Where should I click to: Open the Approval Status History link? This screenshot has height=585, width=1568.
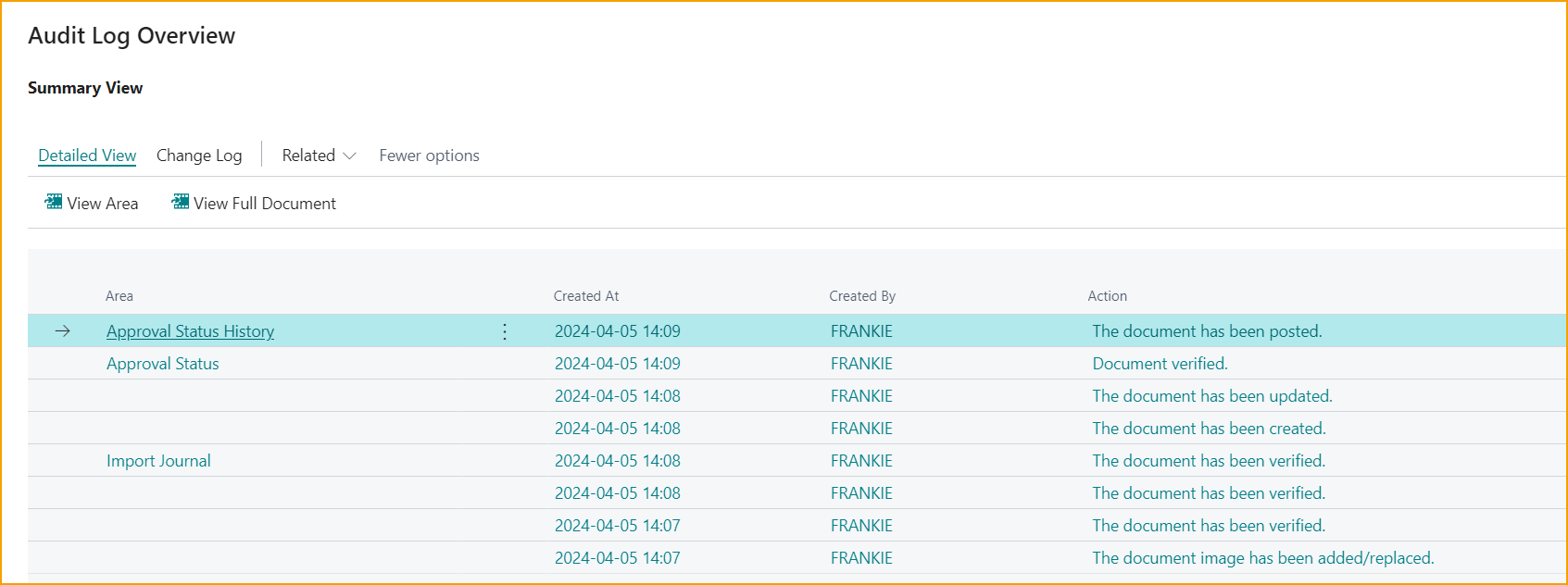(x=190, y=331)
